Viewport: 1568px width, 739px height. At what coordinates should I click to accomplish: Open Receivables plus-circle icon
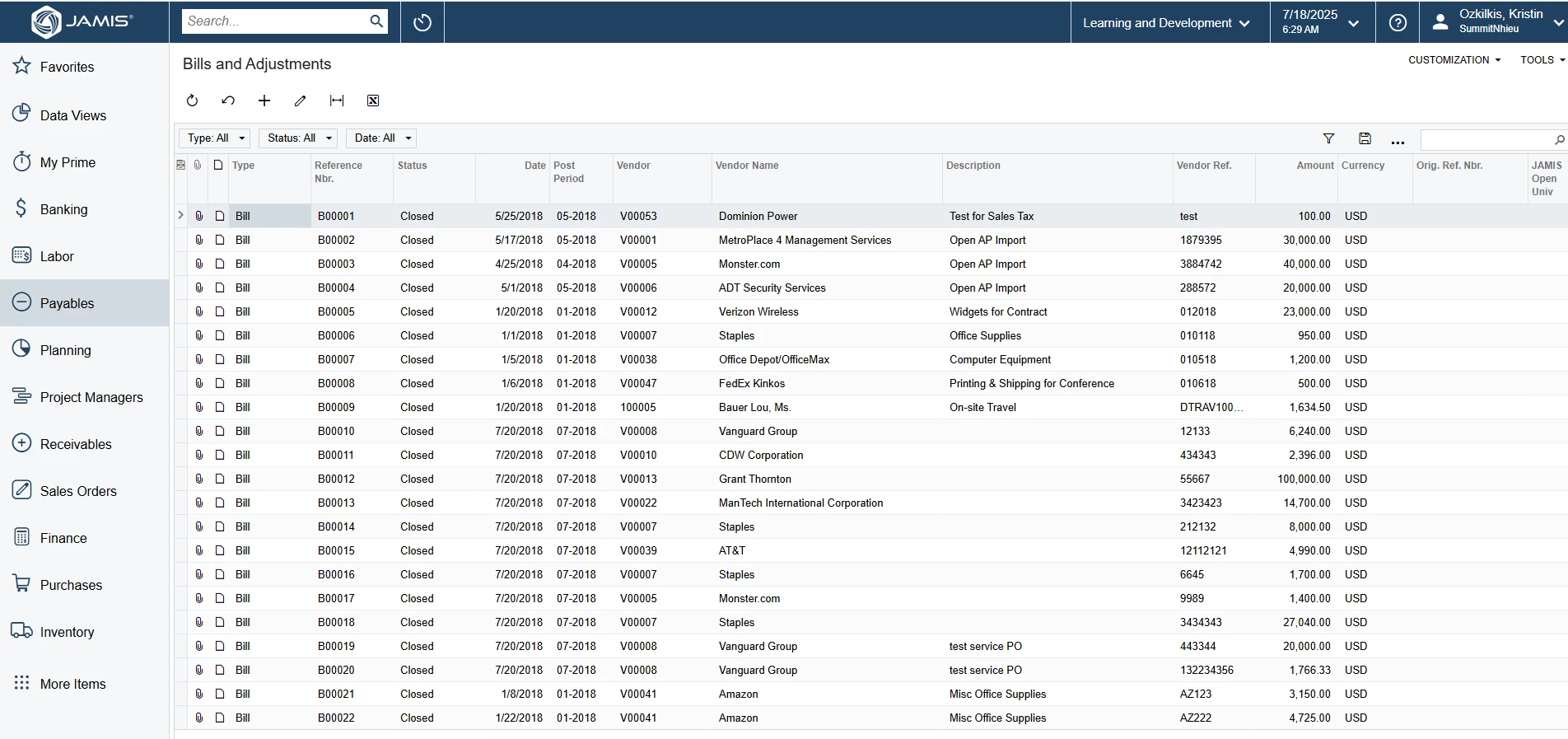[22, 443]
